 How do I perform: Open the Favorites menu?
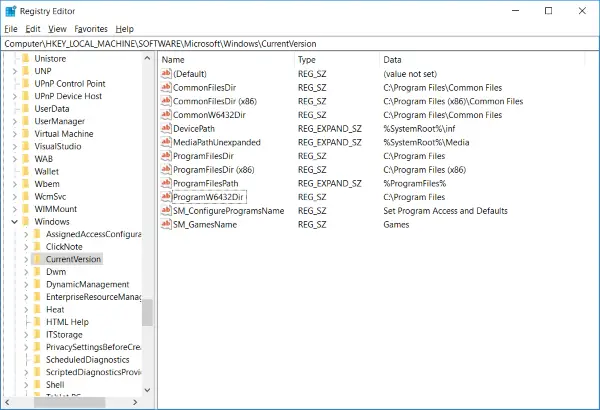[x=90, y=29]
